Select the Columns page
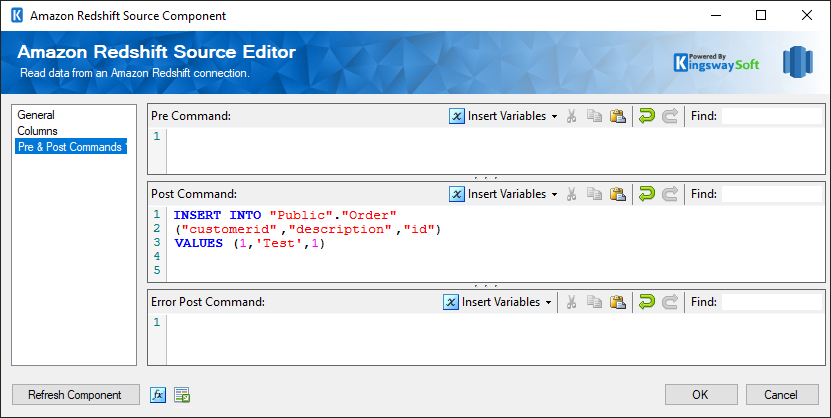 pyautogui.click(x=38, y=131)
